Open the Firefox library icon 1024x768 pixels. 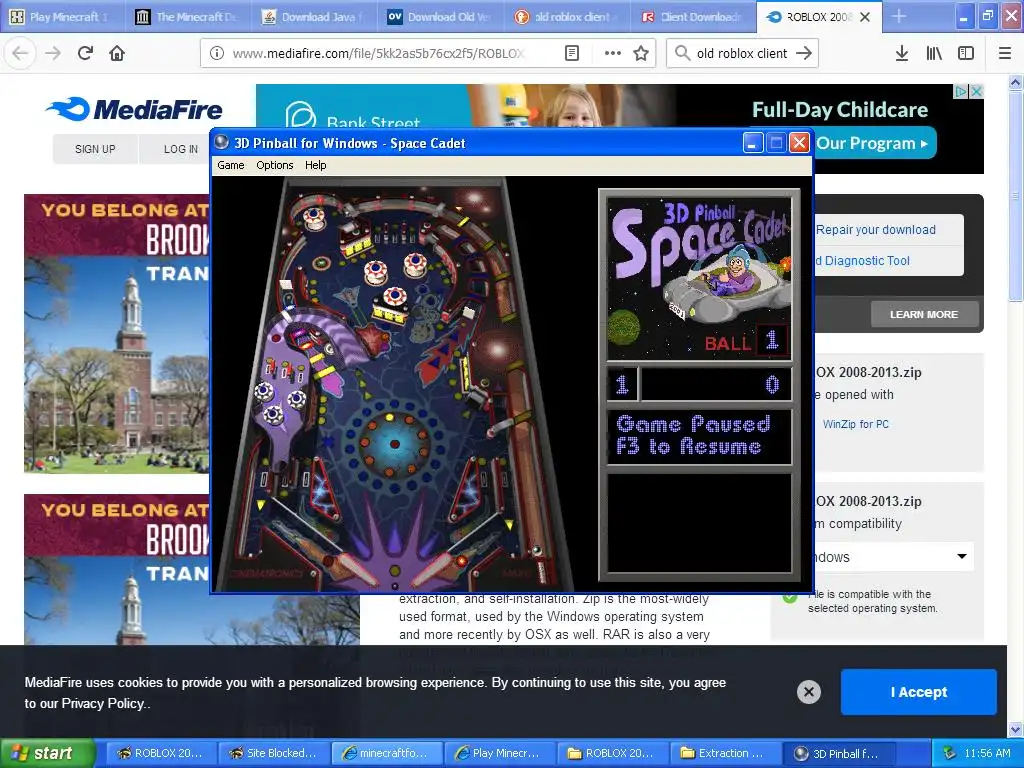934,54
